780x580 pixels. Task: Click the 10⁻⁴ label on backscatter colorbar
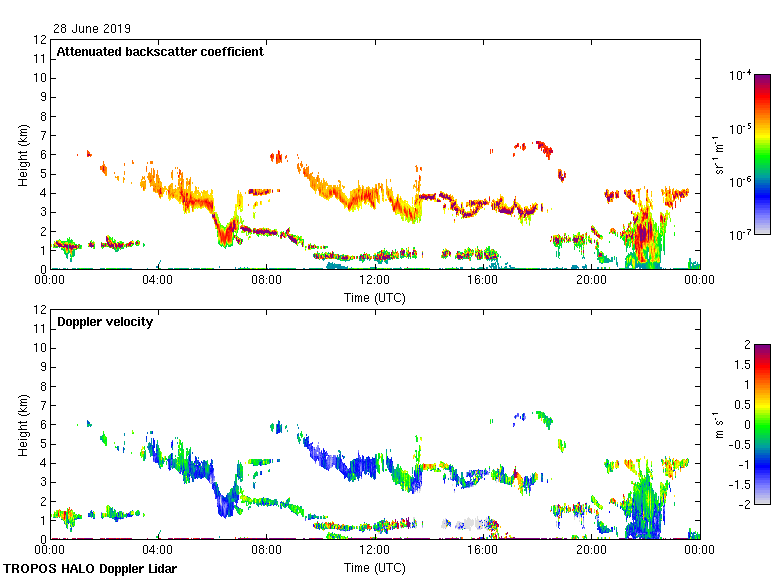click(741, 76)
